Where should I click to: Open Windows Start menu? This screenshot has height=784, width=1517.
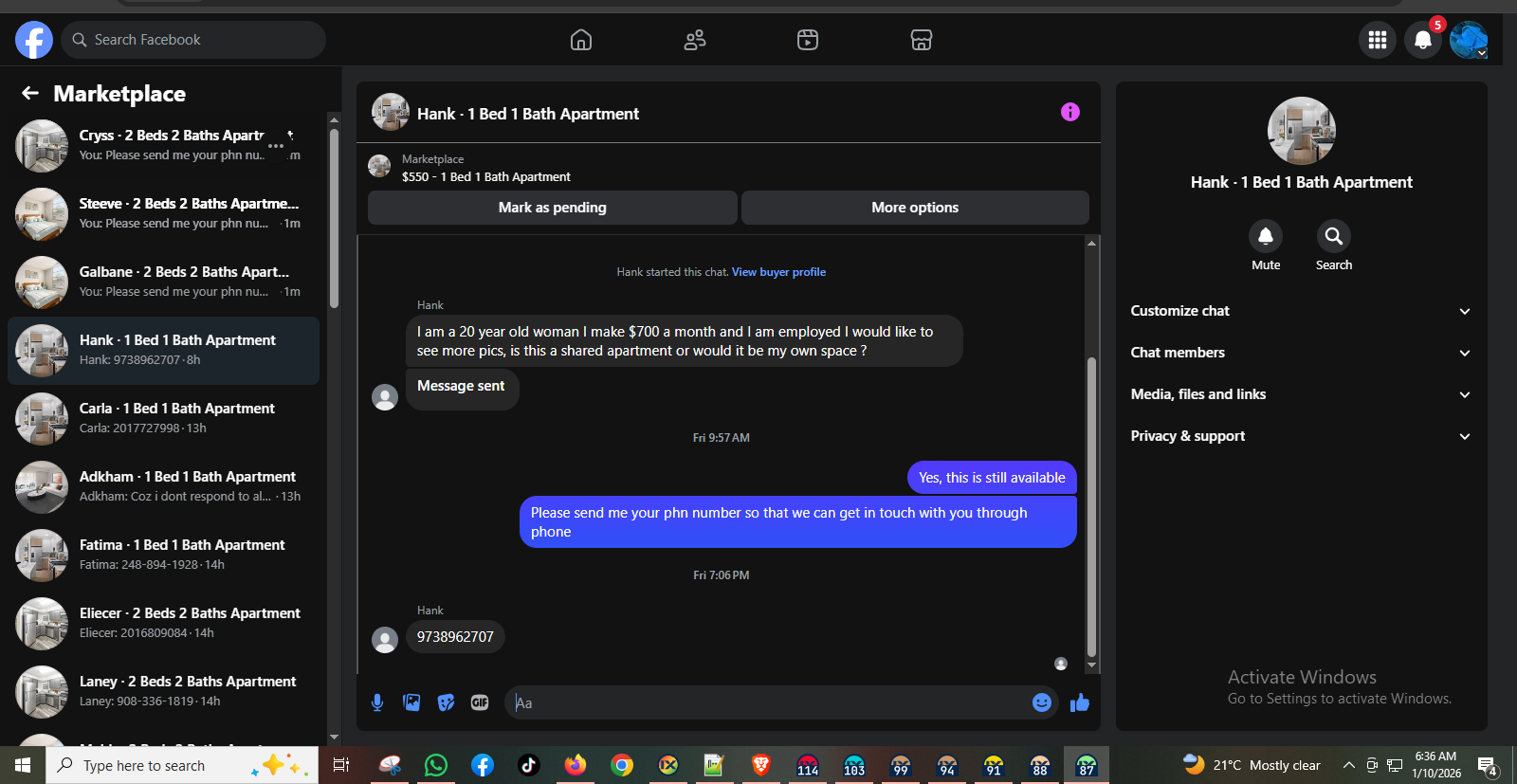click(23, 765)
